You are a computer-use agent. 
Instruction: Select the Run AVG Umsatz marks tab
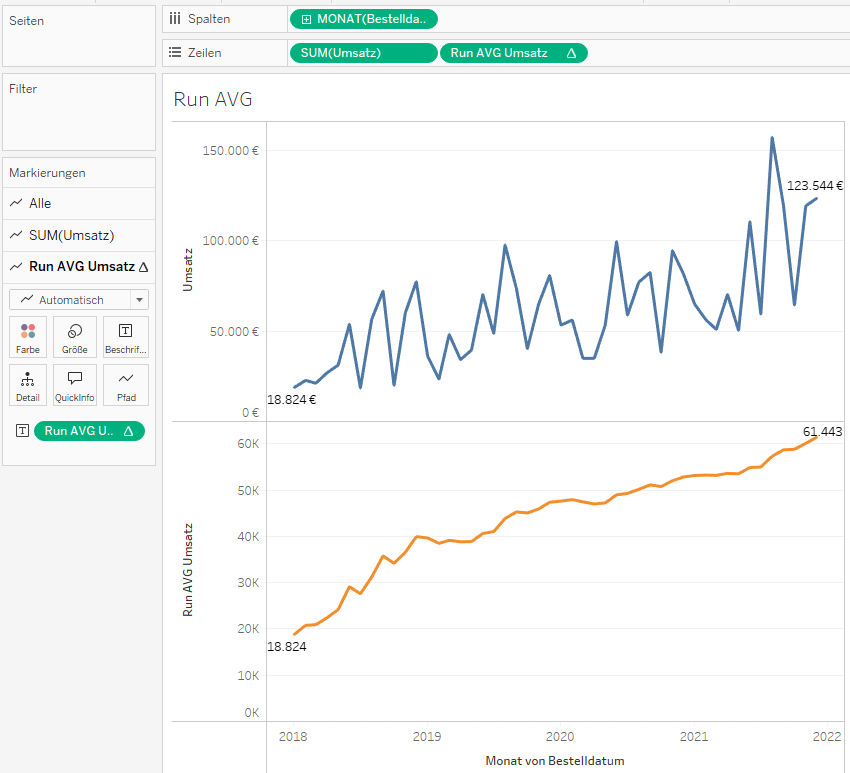82,267
